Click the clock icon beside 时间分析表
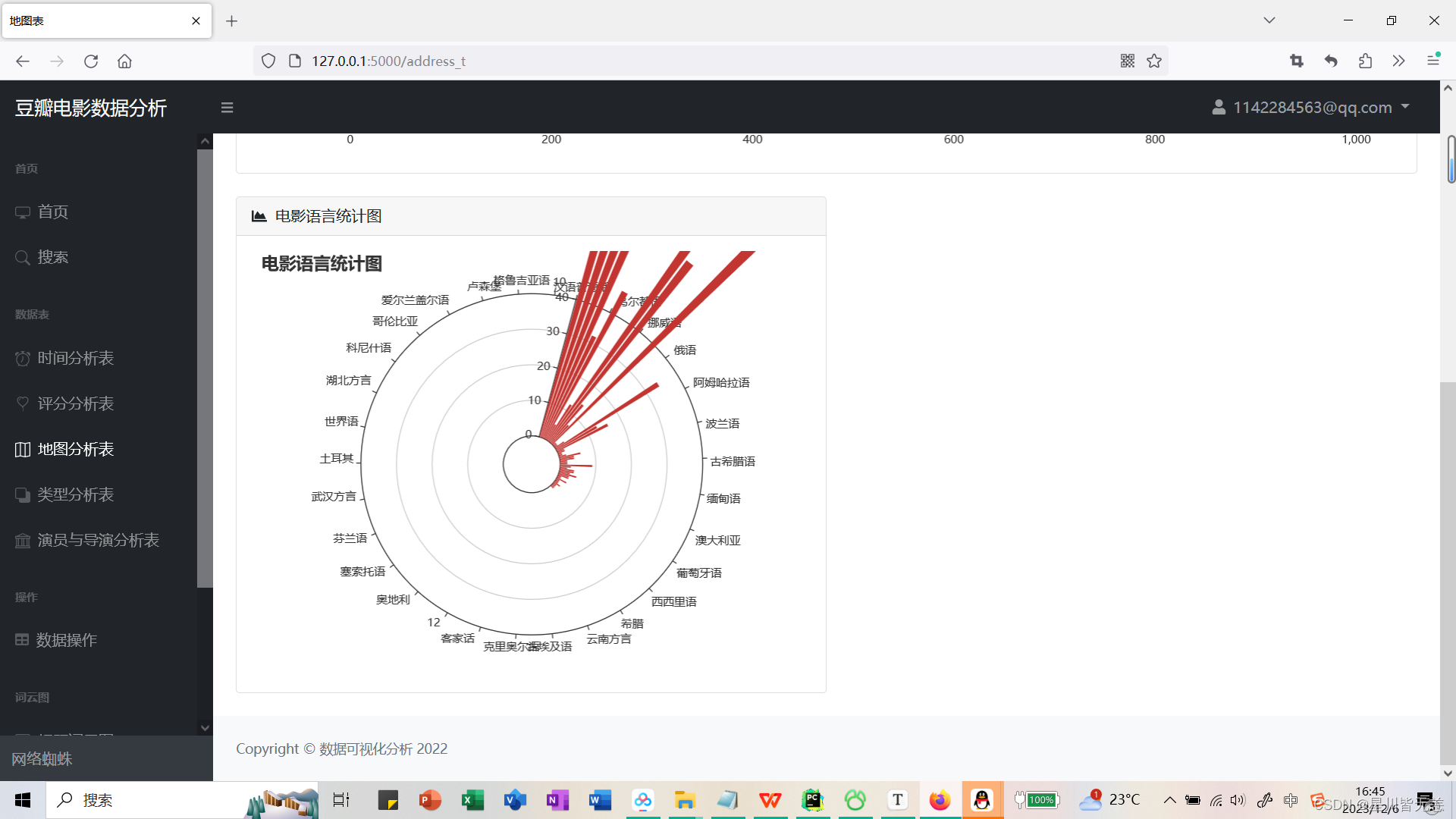 [x=23, y=358]
